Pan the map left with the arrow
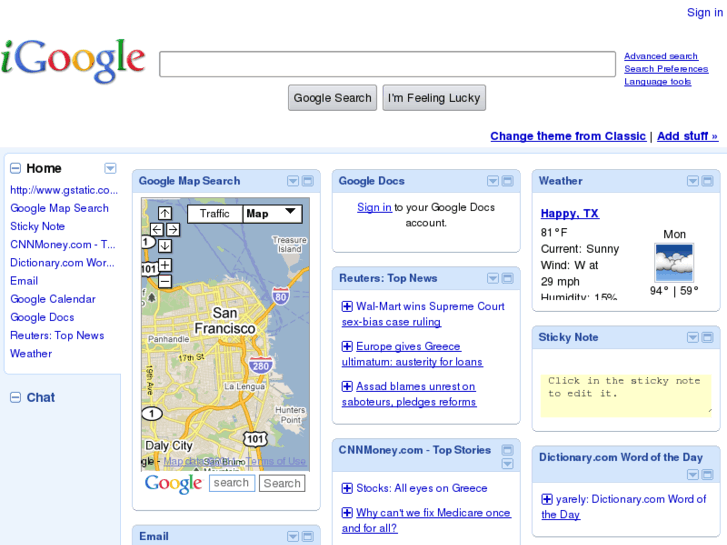This screenshot has height=545, width=727. coord(157,229)
